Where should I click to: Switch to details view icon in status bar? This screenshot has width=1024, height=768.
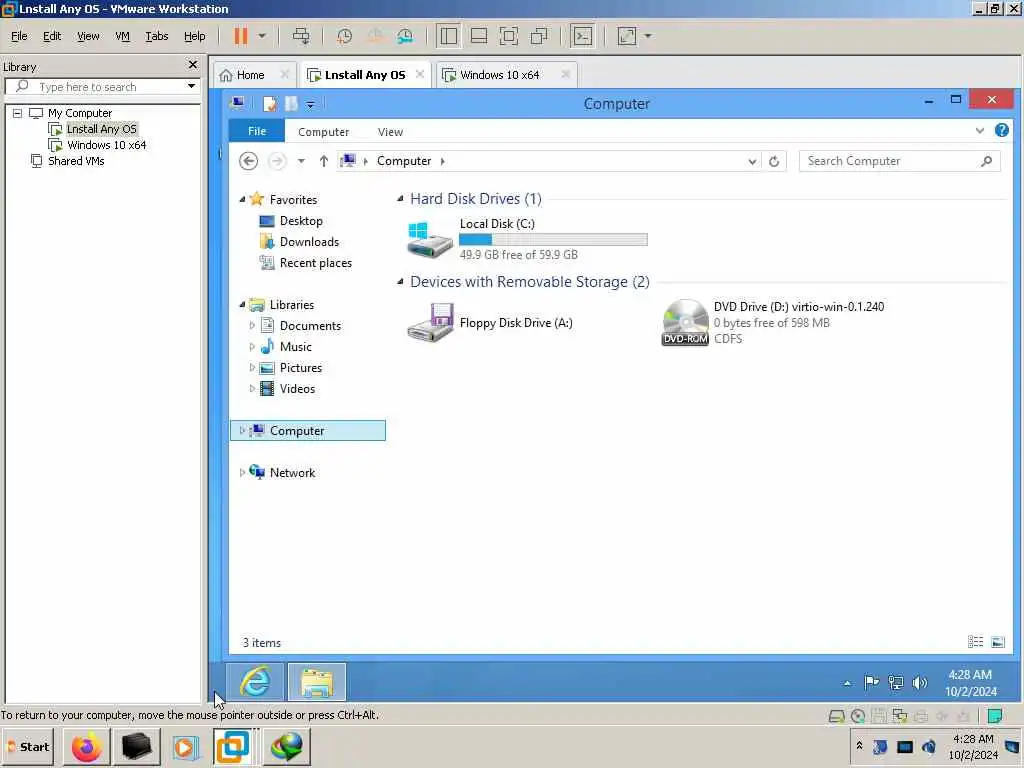point(975,642)
